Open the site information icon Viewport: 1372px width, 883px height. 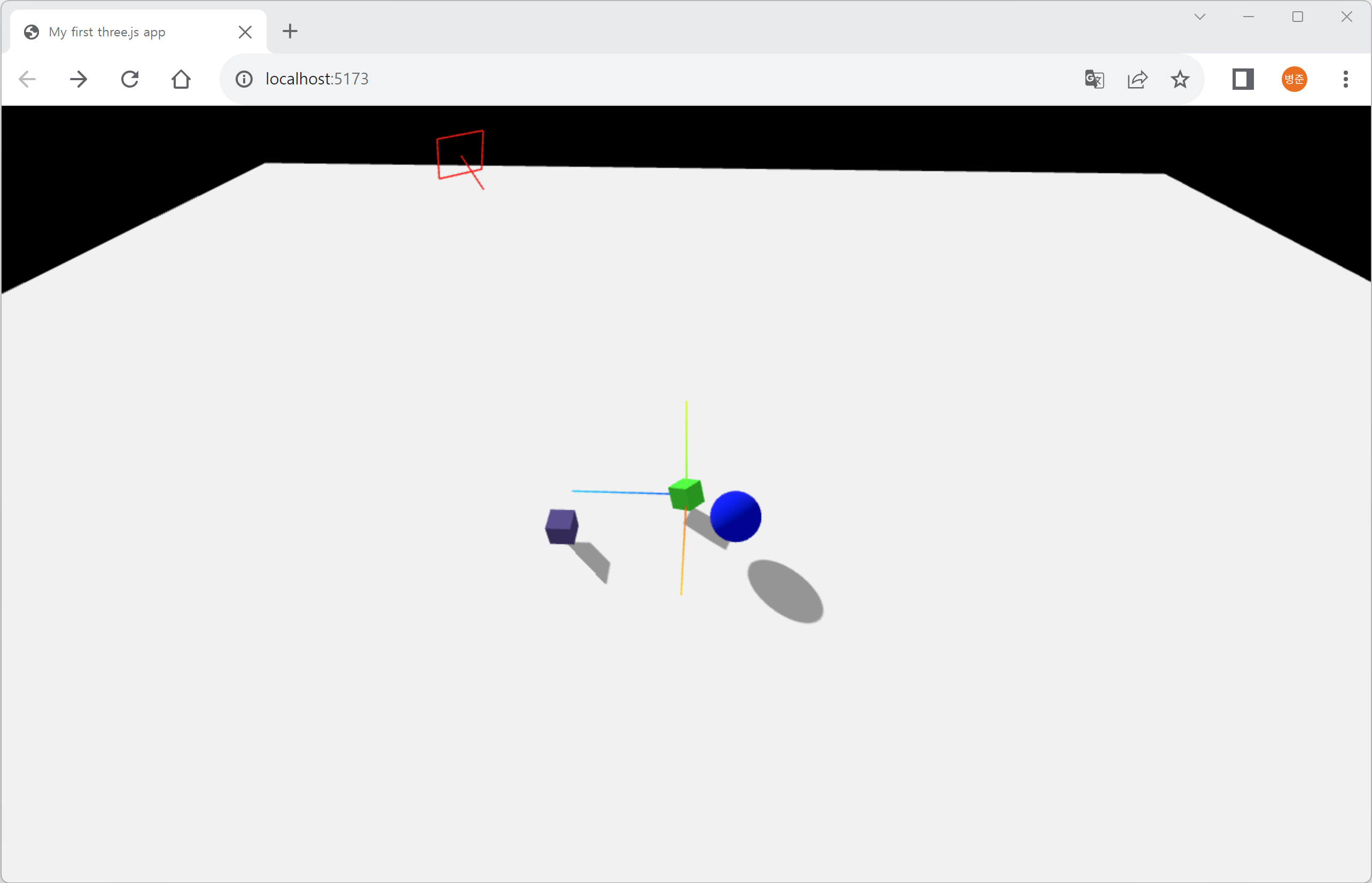244,79
